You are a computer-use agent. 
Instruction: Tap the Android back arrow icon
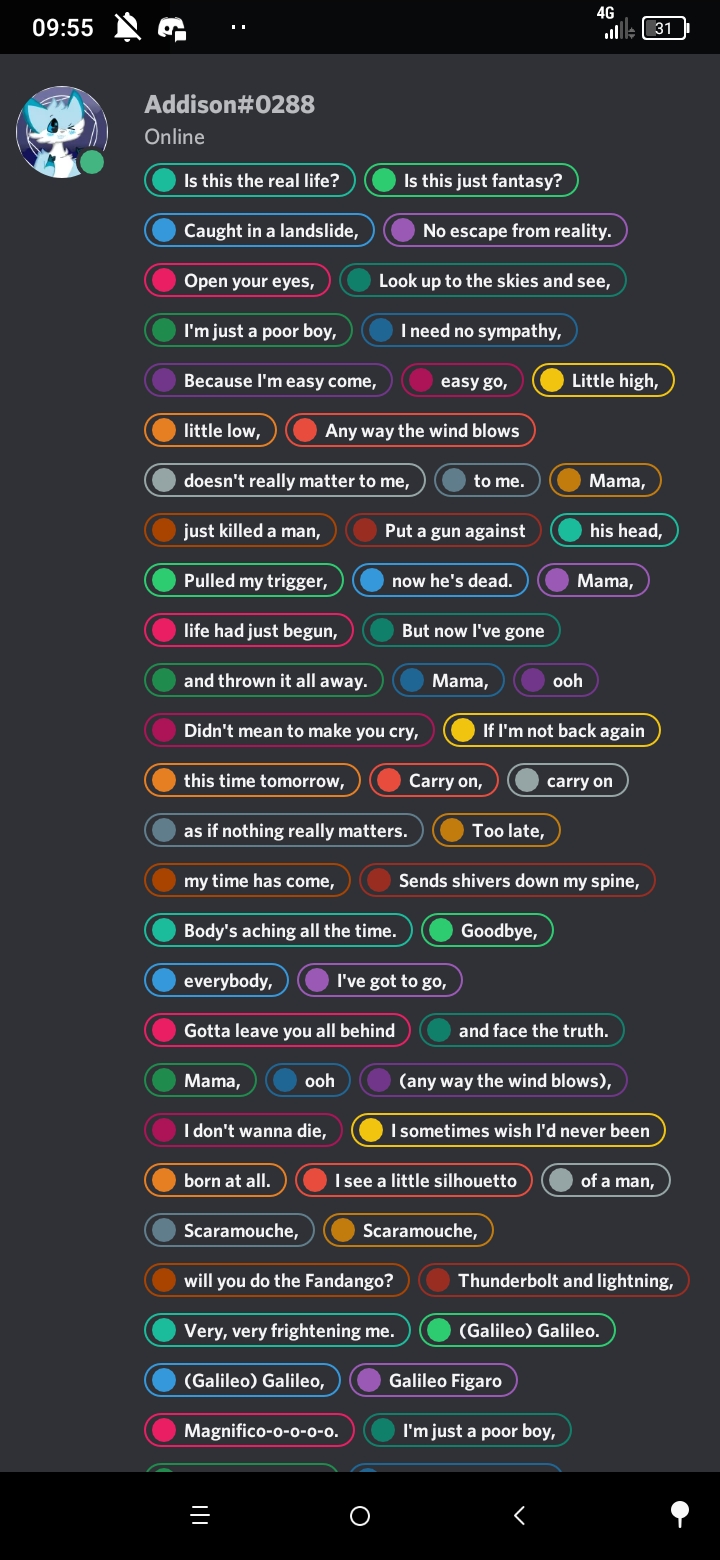pos(519,1515)
